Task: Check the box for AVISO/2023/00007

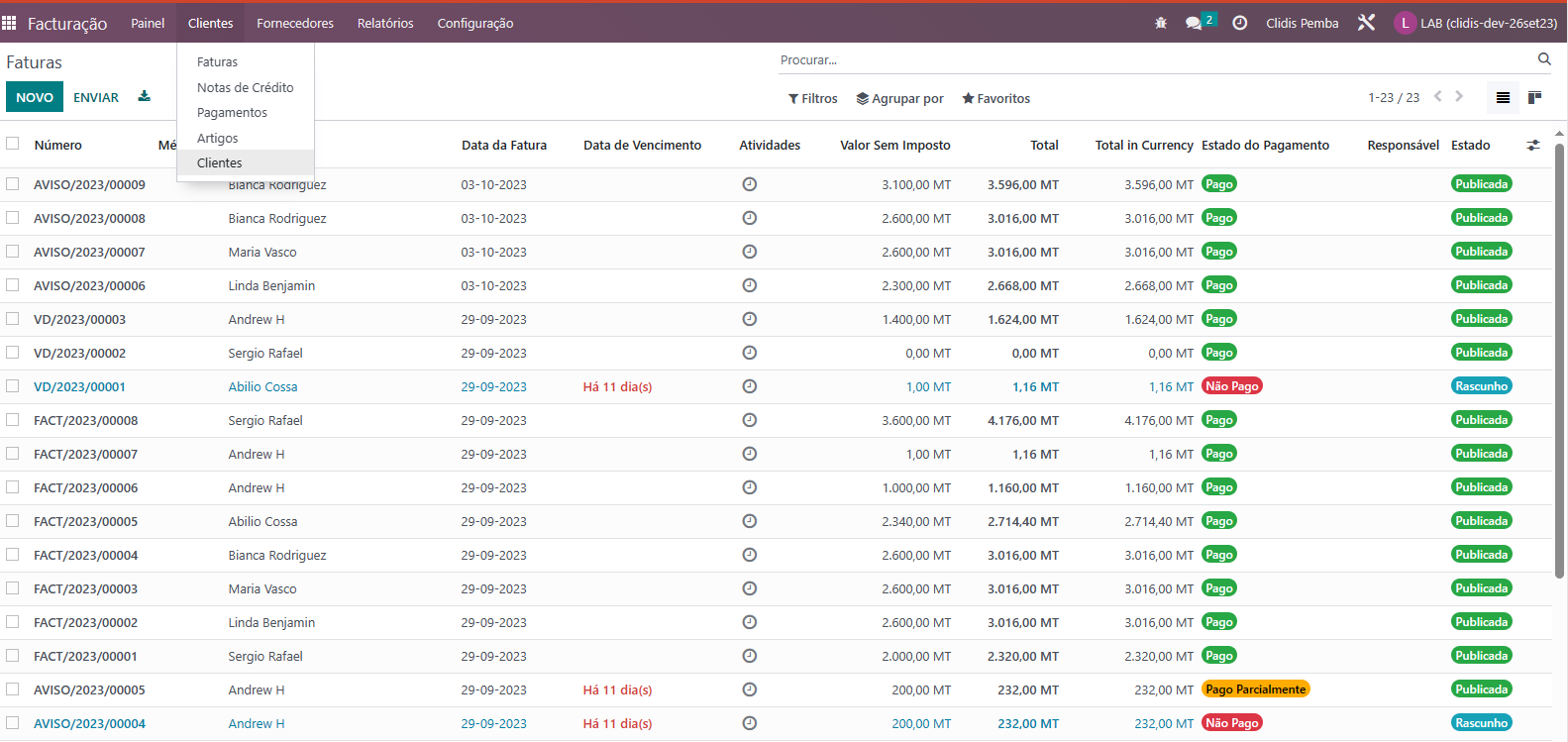Action: coord(13,251)
